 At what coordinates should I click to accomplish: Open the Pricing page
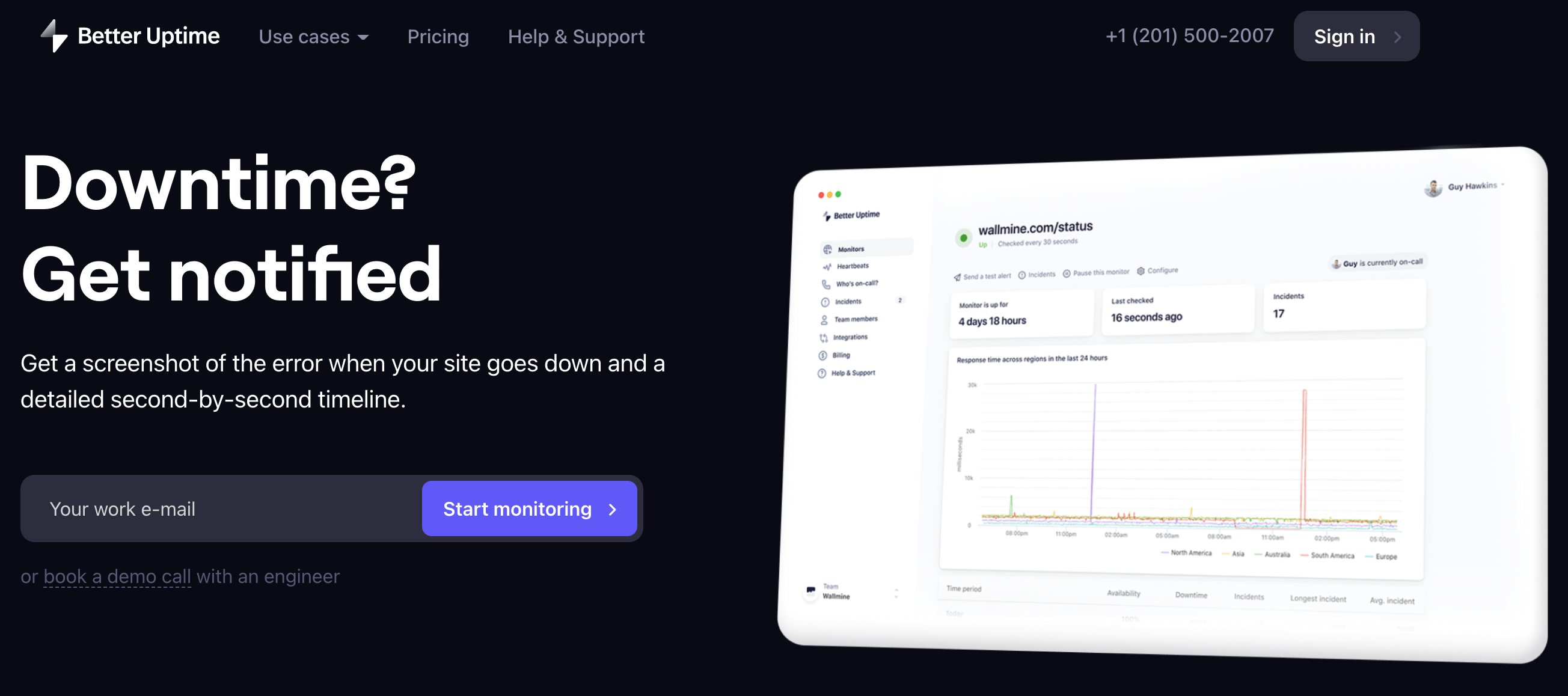pos(438,37)
